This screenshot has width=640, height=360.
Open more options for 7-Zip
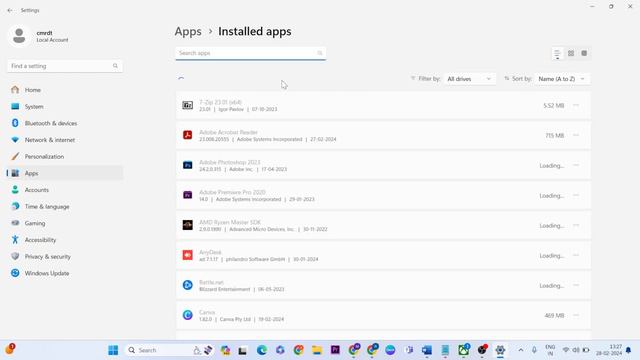point(576,105)
